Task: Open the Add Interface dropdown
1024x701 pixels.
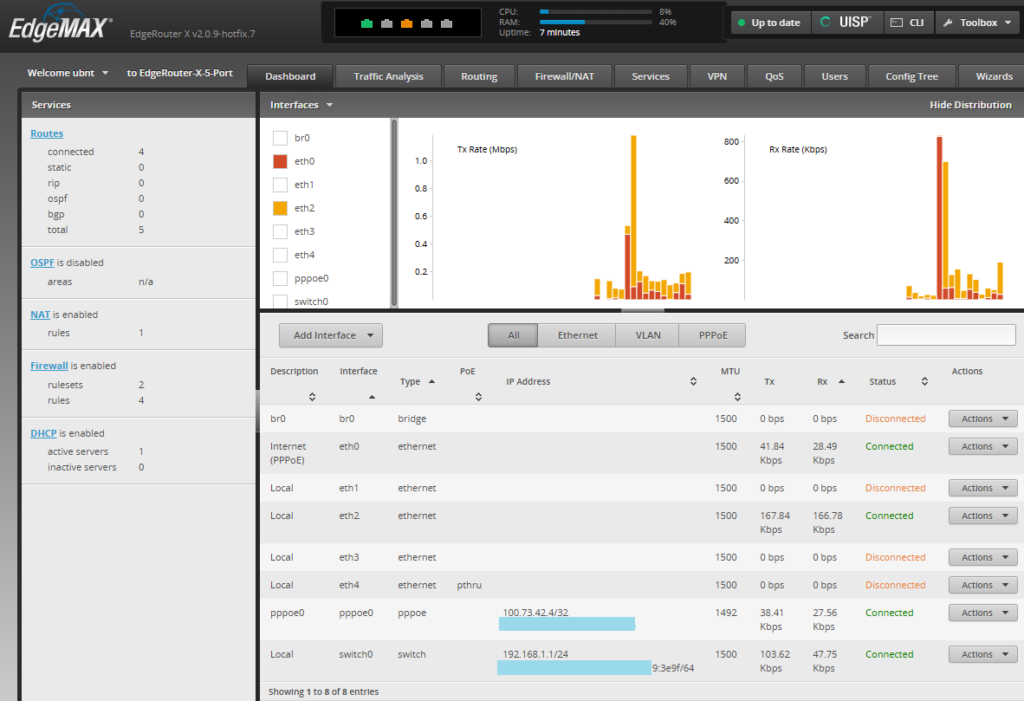Action: 330,336
